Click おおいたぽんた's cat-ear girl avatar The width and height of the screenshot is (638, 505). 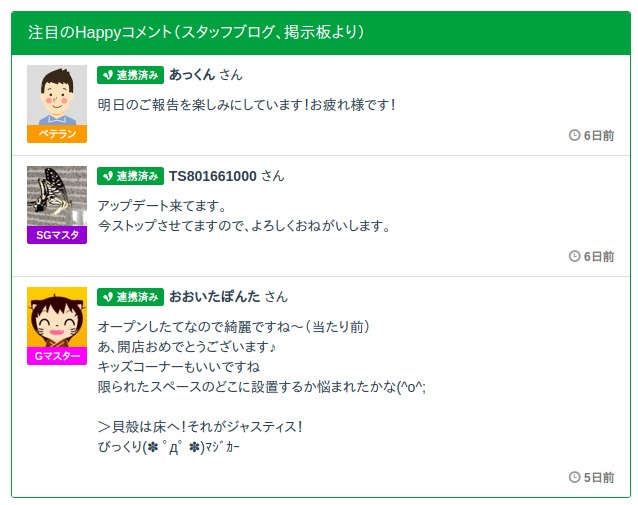click(57, 317)
